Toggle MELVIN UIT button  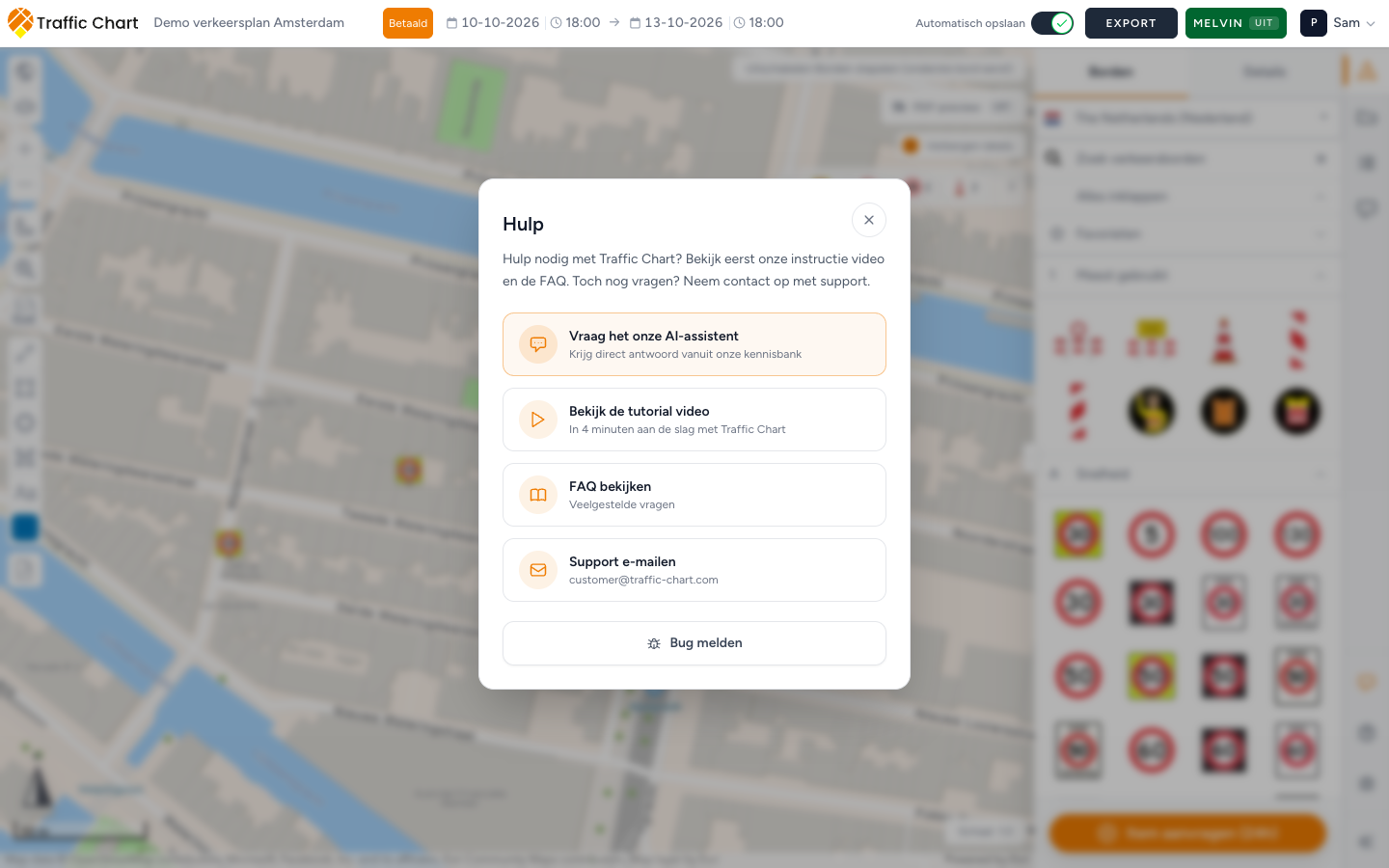click(x=1236, y=23)
